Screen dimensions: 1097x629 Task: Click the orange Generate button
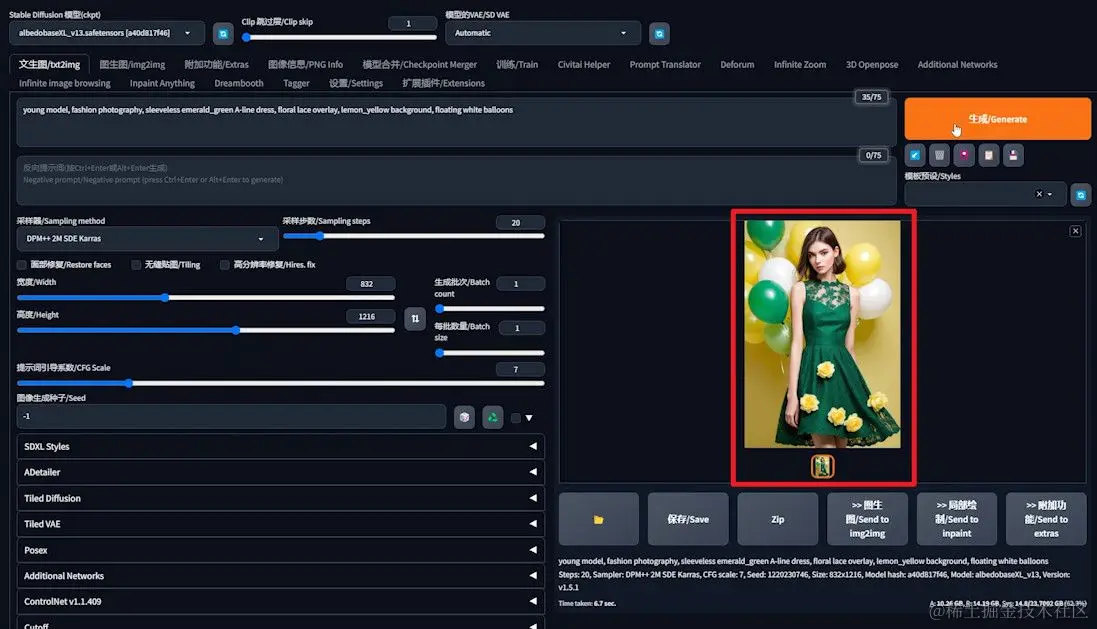coord(997,119)
